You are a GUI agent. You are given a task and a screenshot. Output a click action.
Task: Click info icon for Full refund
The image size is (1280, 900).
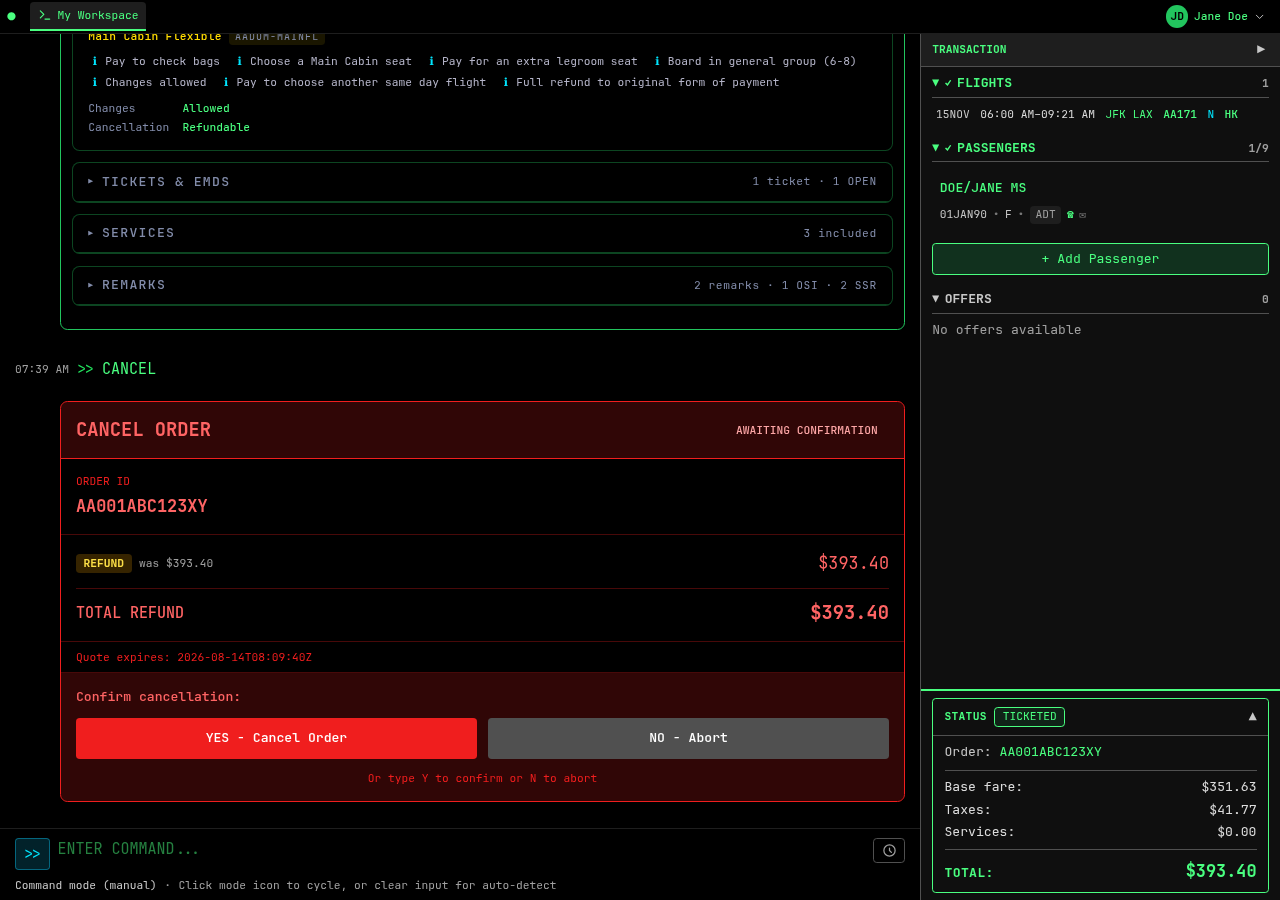point(506,82)
